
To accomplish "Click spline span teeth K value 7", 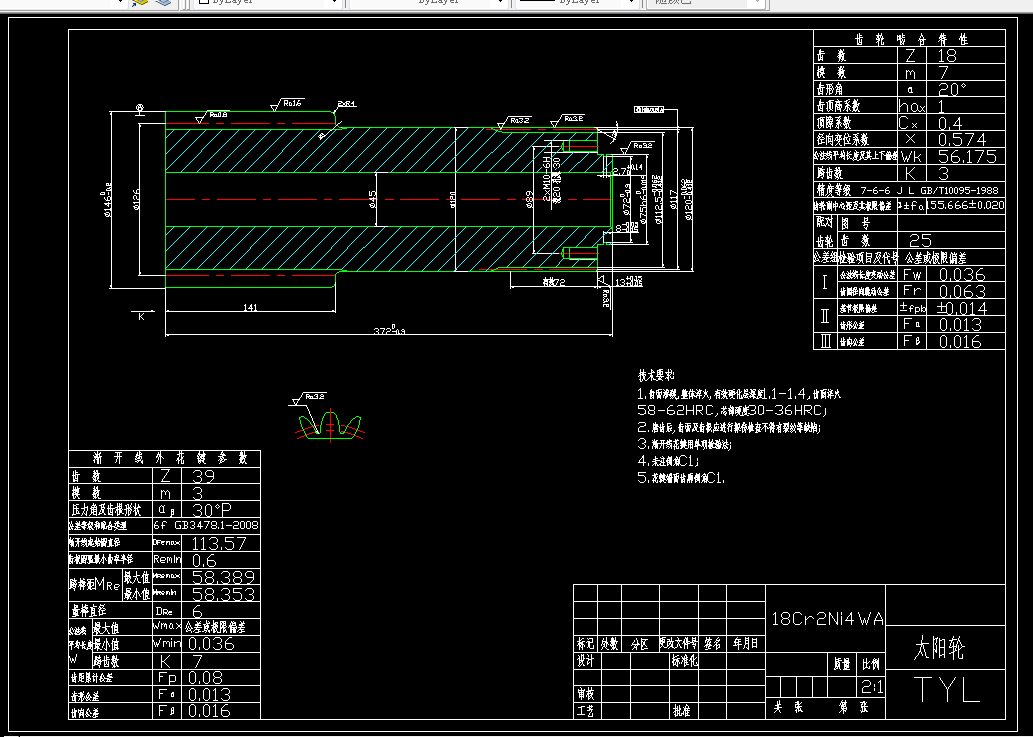I will click(196, 661).
